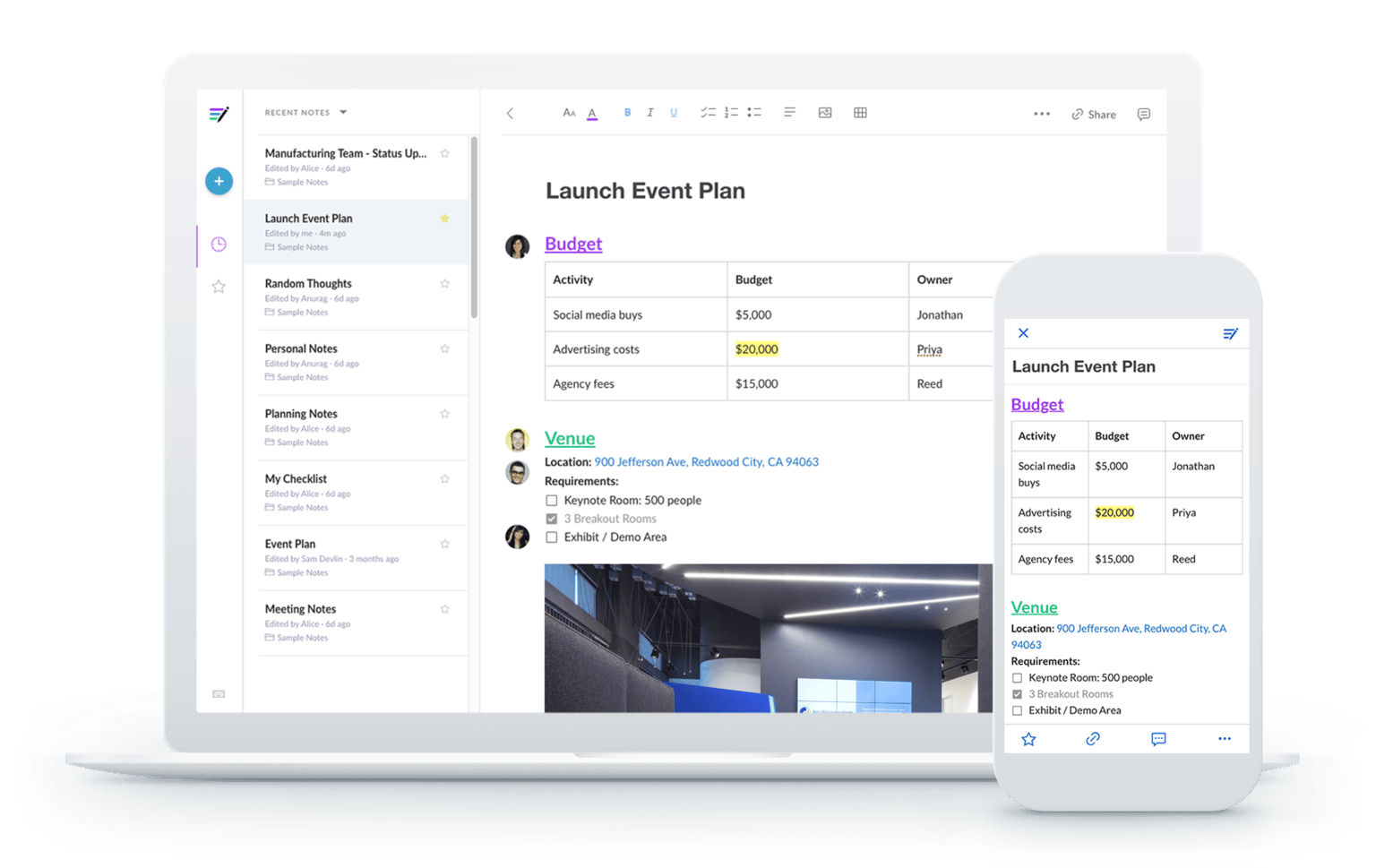Star the Manufacturing Team note
This screenshot has width=1376, height=868.
coord(444,153)
